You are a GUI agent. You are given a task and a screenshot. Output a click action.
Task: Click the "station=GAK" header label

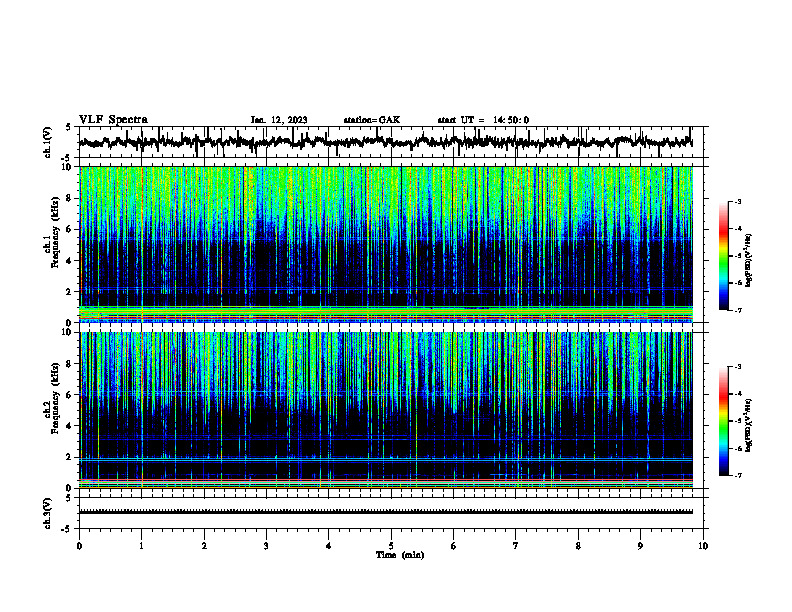click(x=372, y=120)
